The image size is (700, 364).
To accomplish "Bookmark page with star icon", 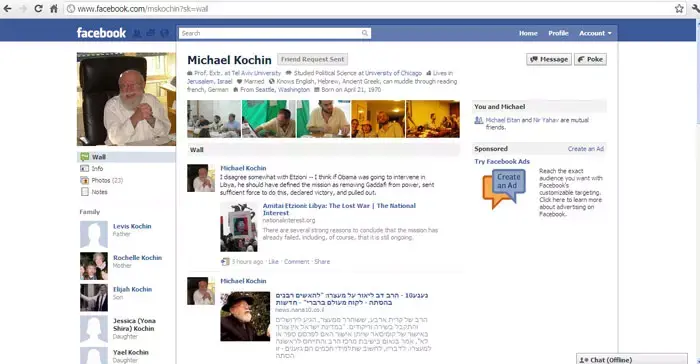I will (x=679, y=8).
